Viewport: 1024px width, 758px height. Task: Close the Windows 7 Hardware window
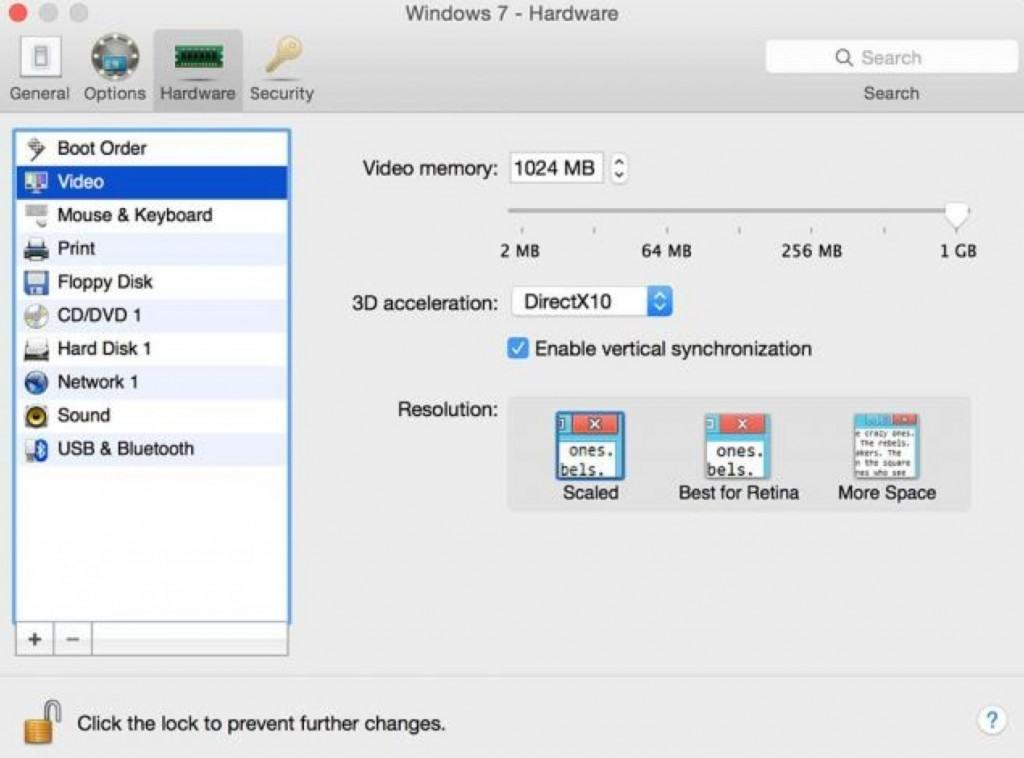(18, 12)
